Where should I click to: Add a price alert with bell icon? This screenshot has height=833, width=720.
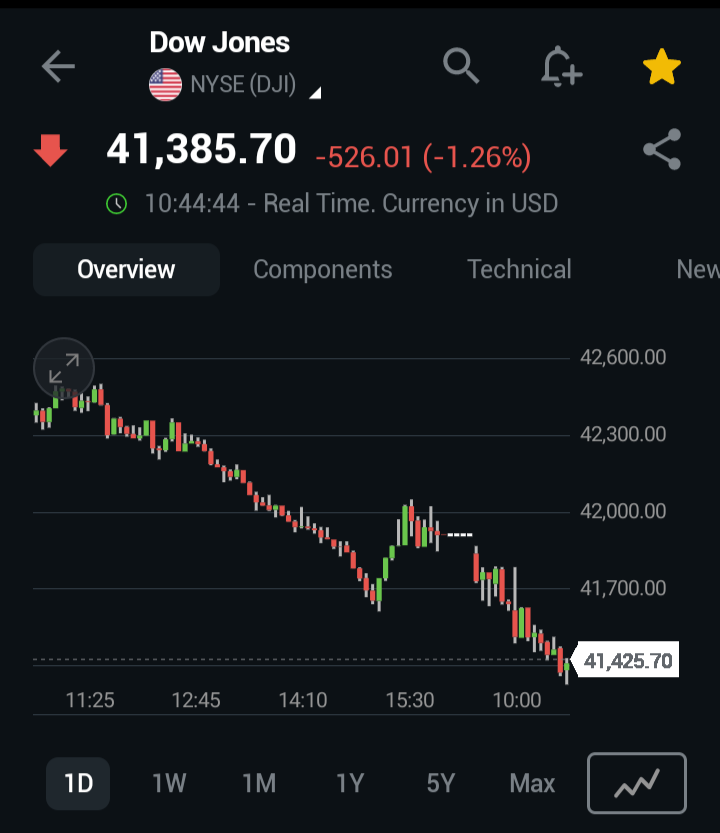point(561,66)
